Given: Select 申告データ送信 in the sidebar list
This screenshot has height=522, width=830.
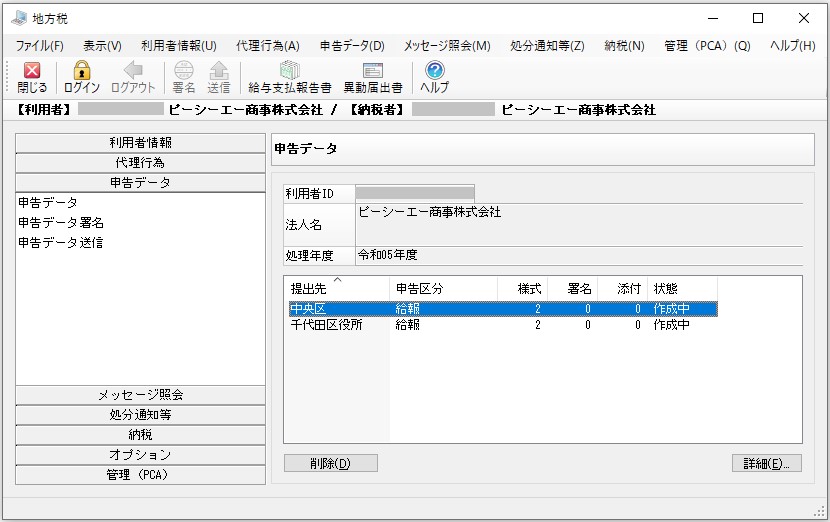Looking at the screenshot, I should click(x=61, y=243).
